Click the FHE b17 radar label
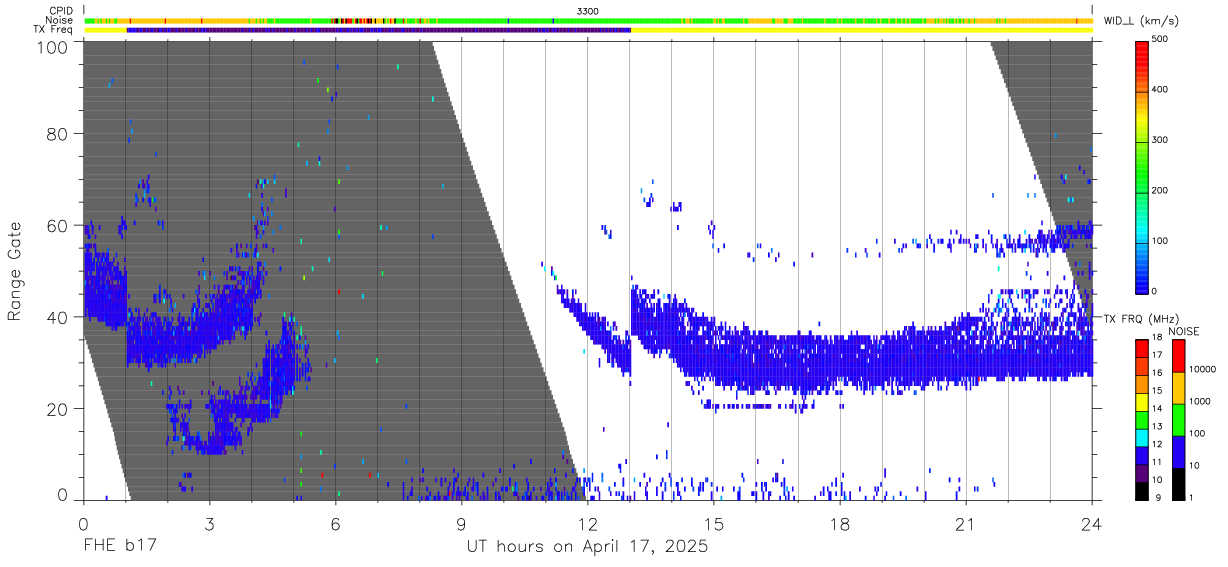The image size is (1228, 567). click(x=118, y=547)
